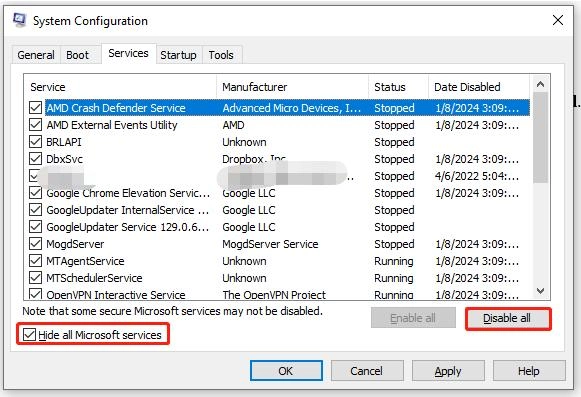Click the scroll down arrow of services list

click(x=540, y=291)
